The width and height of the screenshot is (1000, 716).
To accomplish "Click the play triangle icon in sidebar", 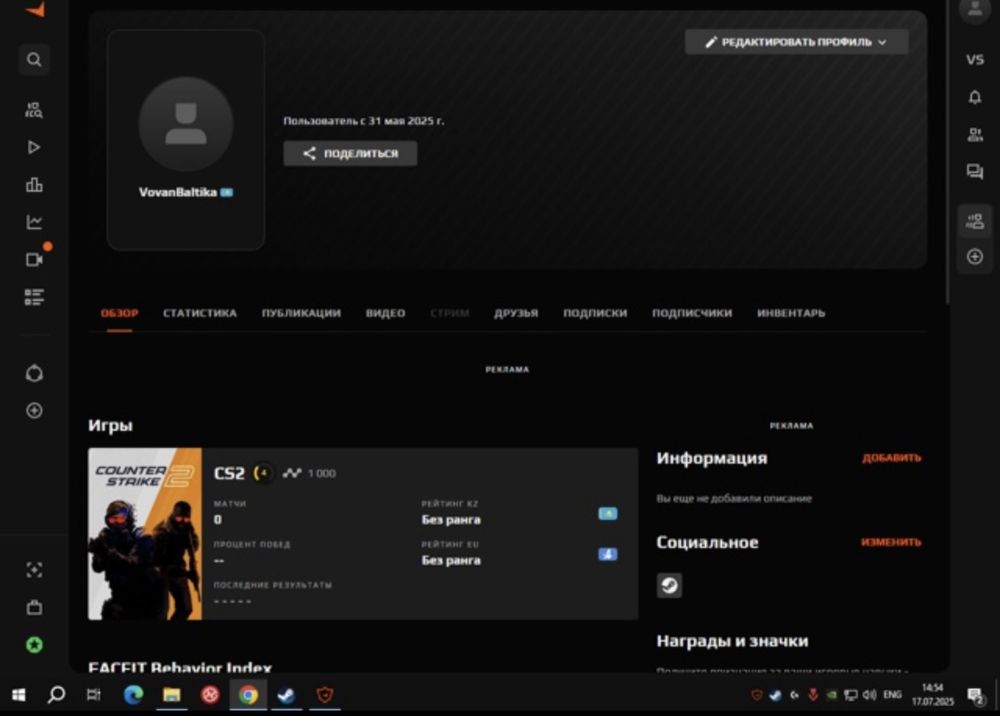I will tap(34, 147).
